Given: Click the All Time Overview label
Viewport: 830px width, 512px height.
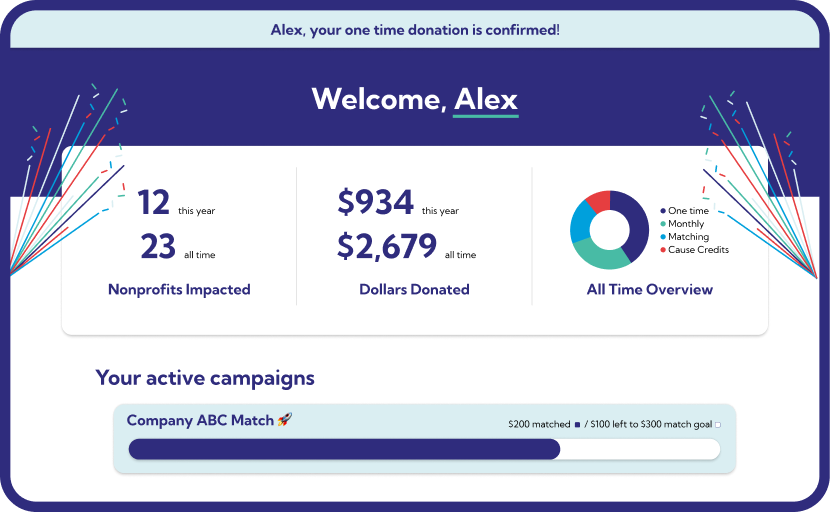Looking at the screenshot, I should tap(650, 290).
